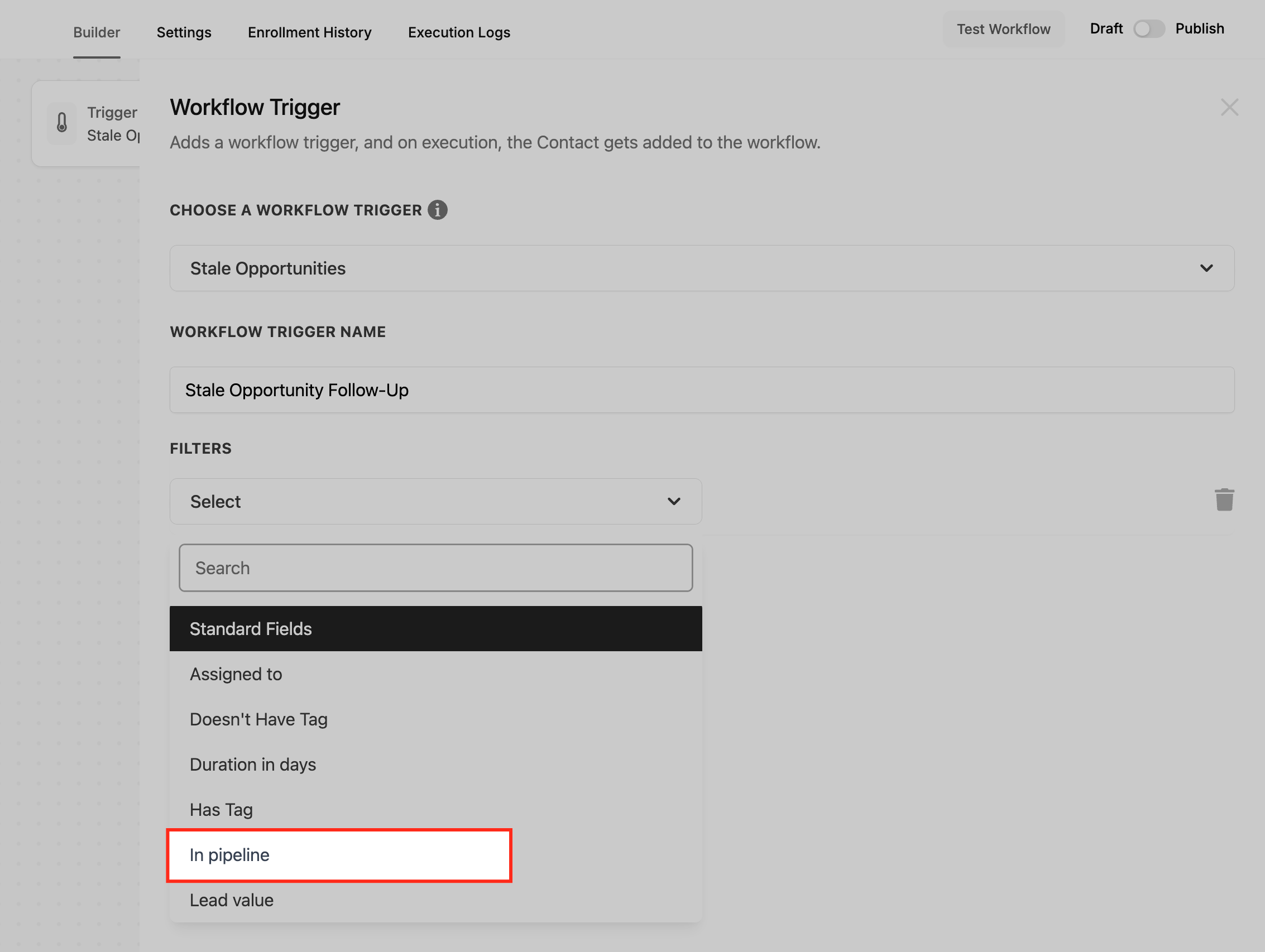
Task: Pick the Duration in days option
Action: tap(253, 765)
